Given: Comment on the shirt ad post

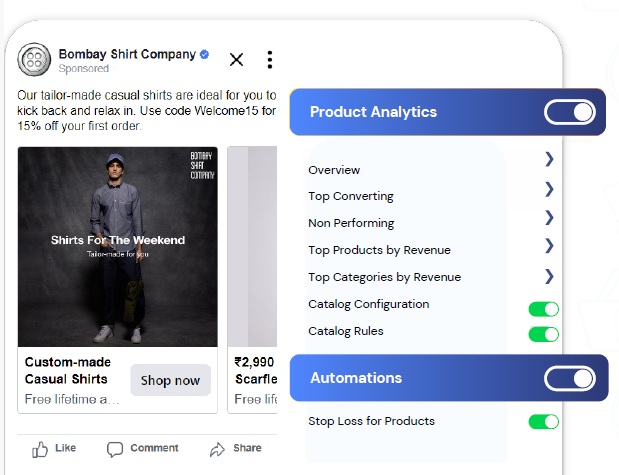Looking at the screenshot, I should pos(142,449).
